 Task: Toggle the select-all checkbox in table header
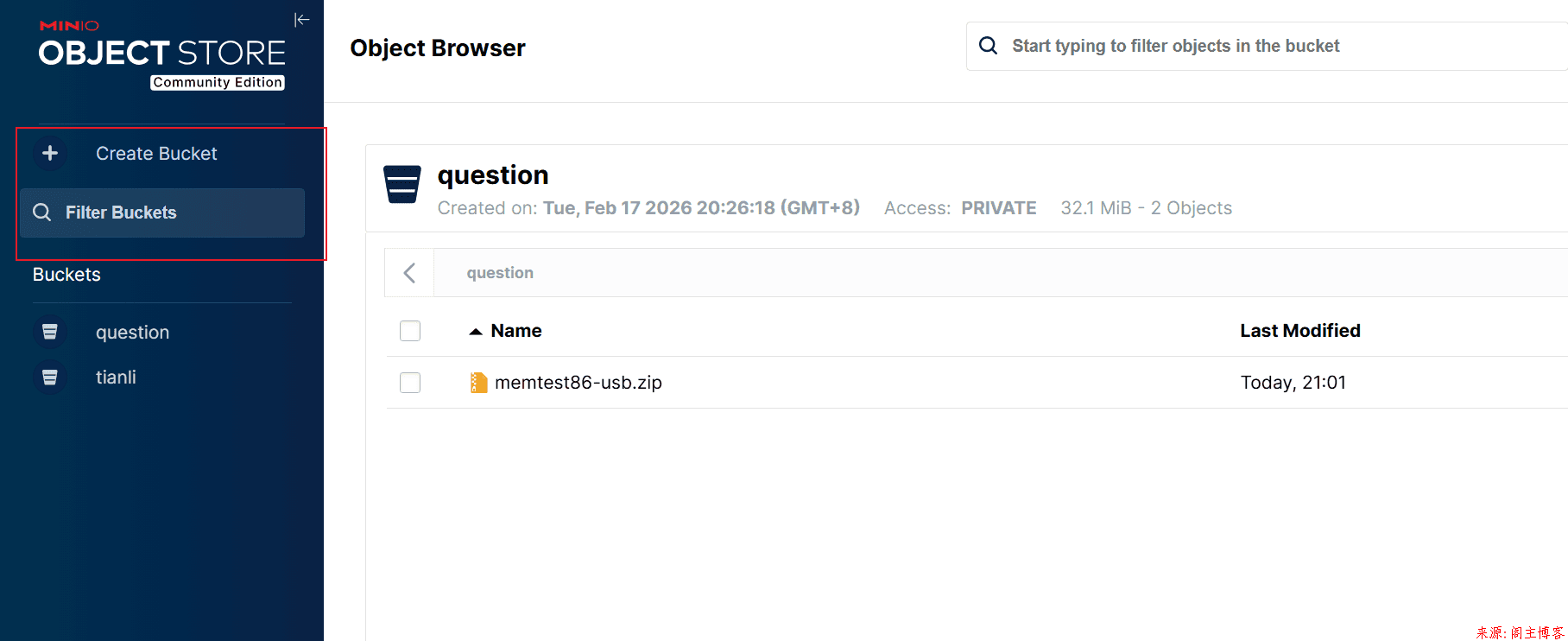pos(410,331)
